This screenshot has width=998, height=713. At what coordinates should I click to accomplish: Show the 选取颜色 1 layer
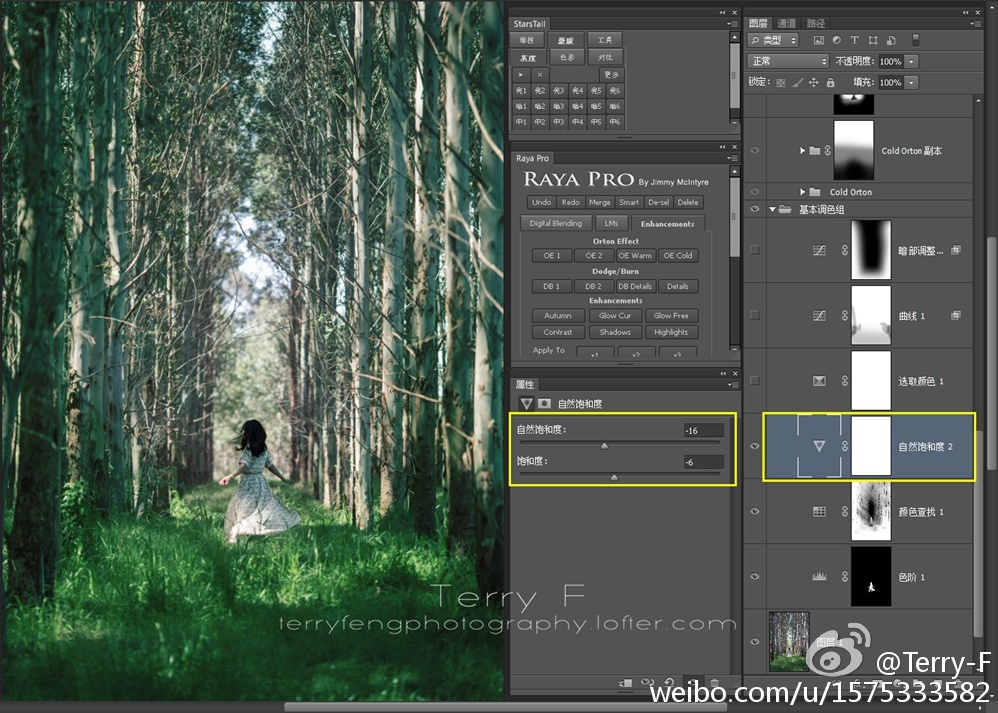coord(755,381)
